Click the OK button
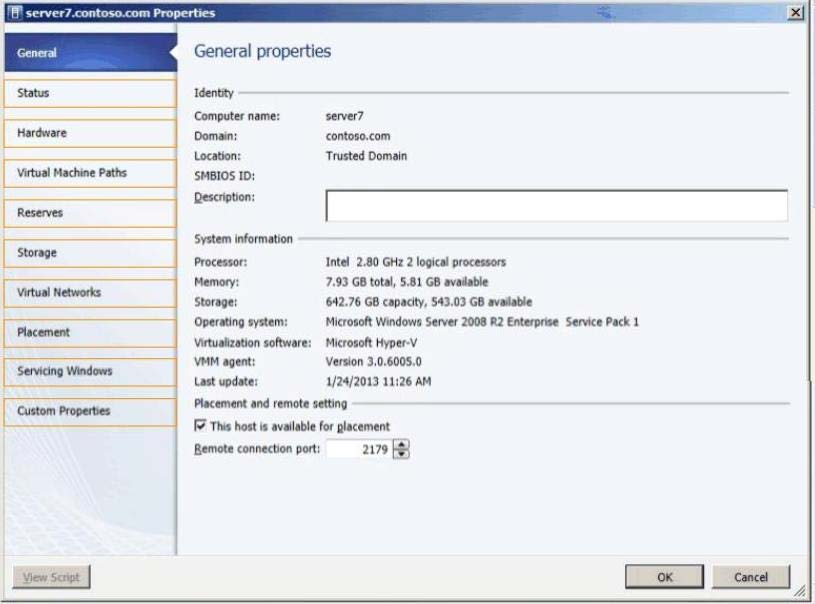Screen dimensions: 815x604 coord(664,577)
